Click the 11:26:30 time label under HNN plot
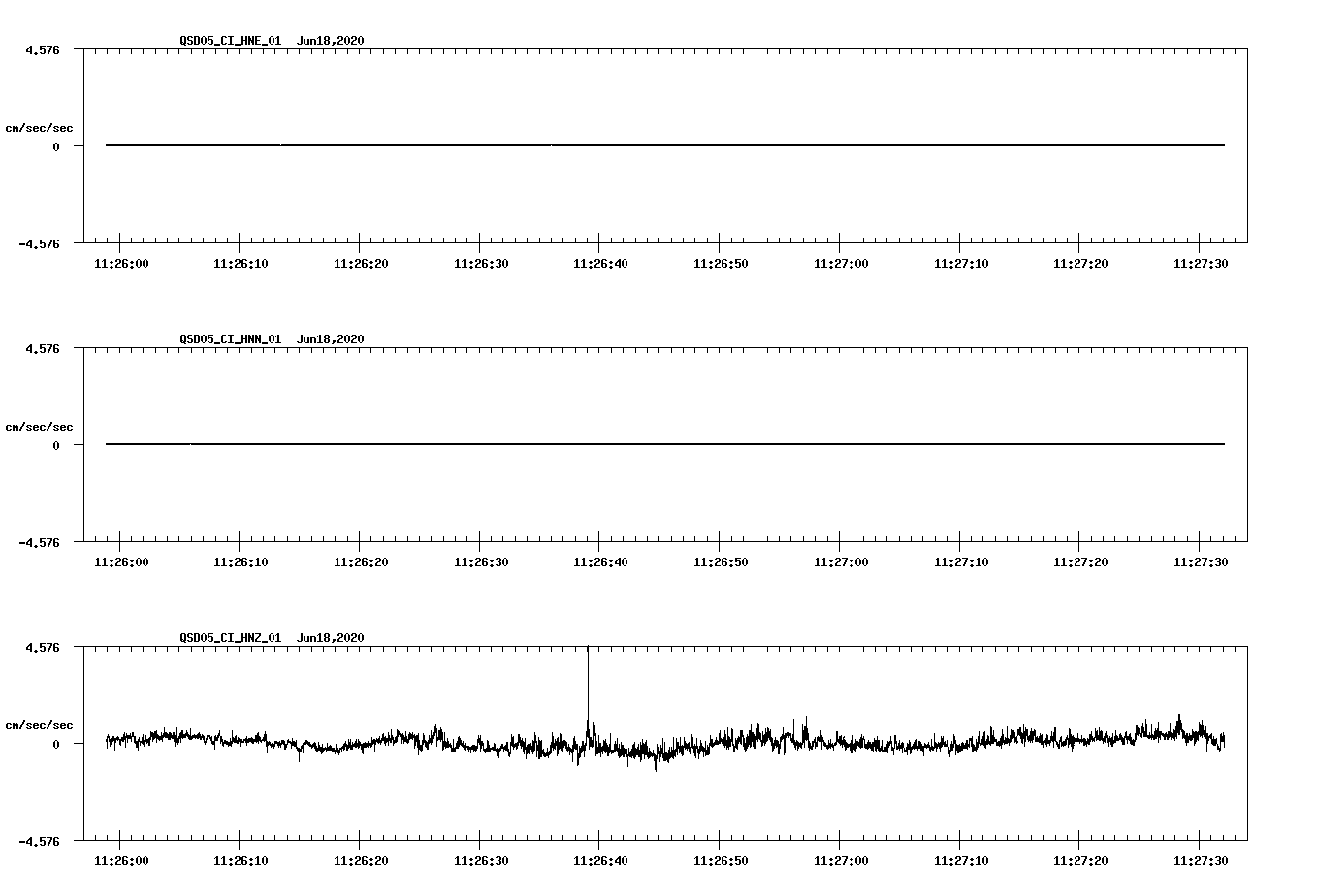The height and width of the screenshot is (896, 1317). (x=481, y=561)
